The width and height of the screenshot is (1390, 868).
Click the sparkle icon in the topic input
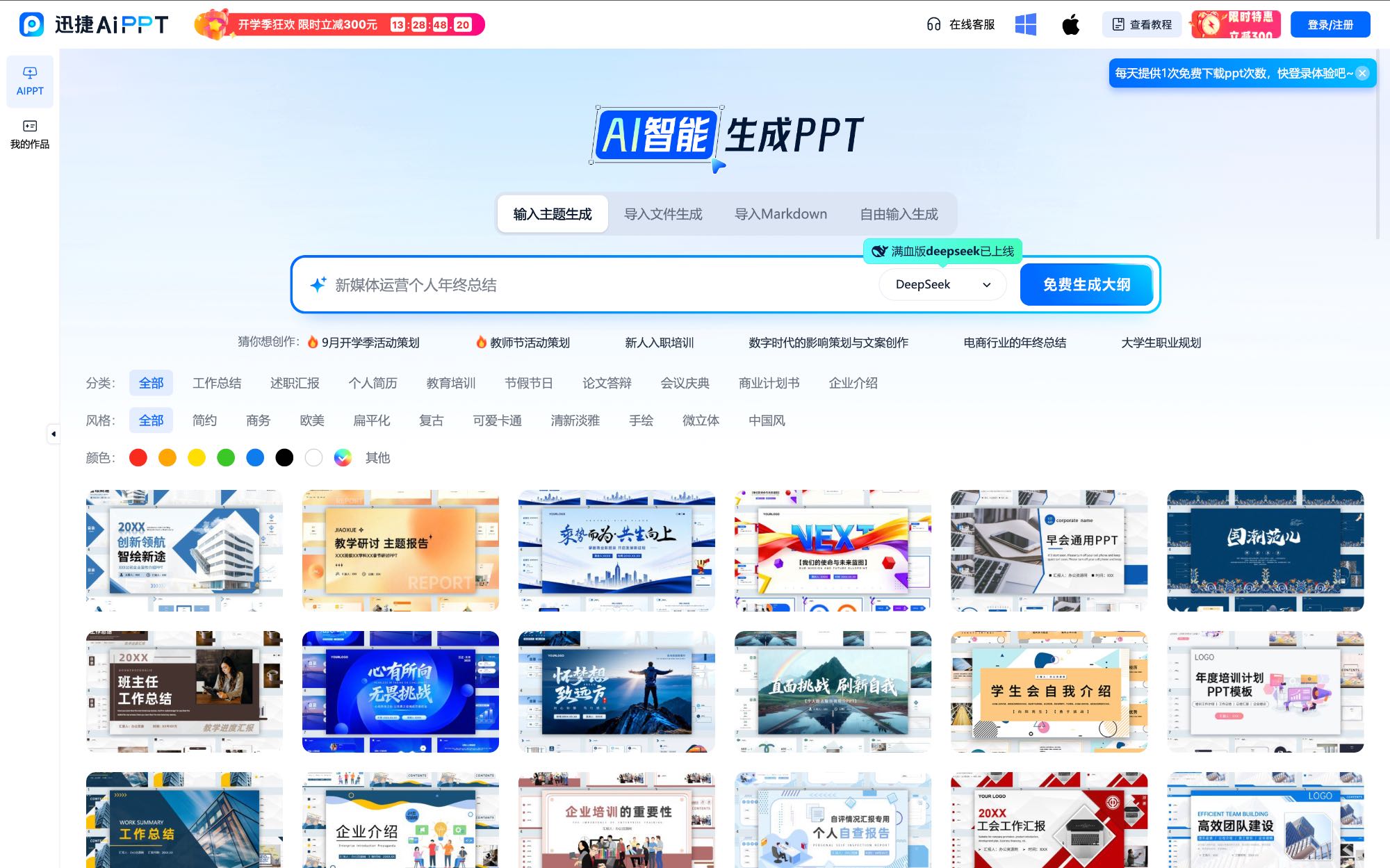click(x=318, y=285)
